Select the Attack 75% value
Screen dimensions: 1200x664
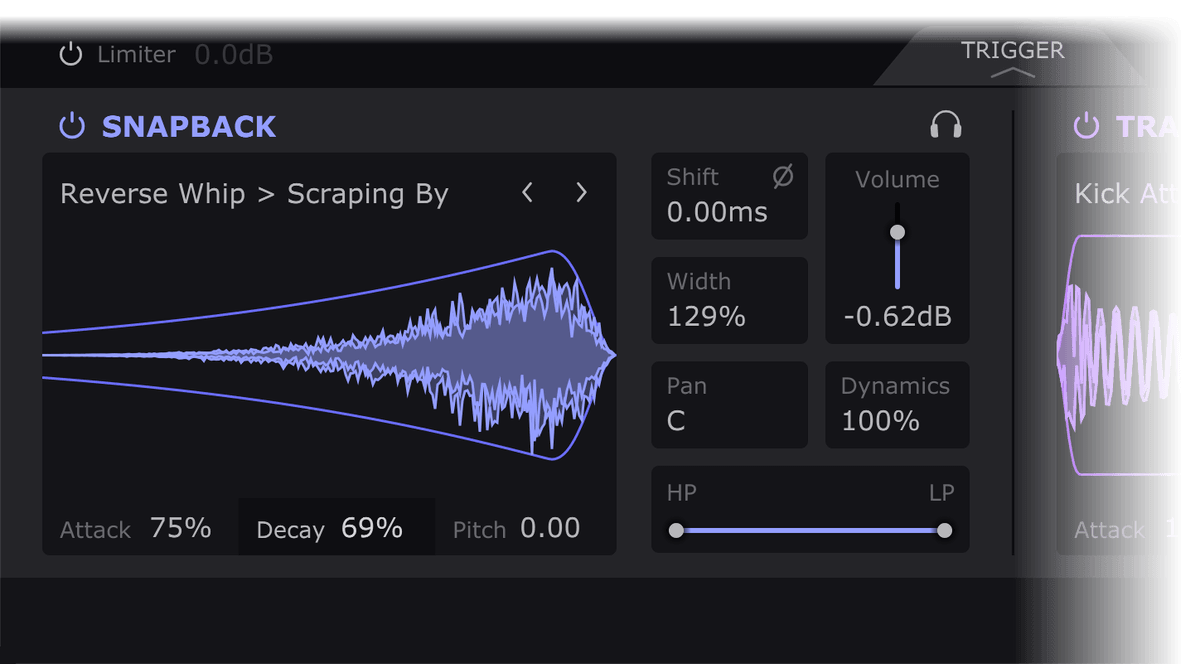[180, 528]
